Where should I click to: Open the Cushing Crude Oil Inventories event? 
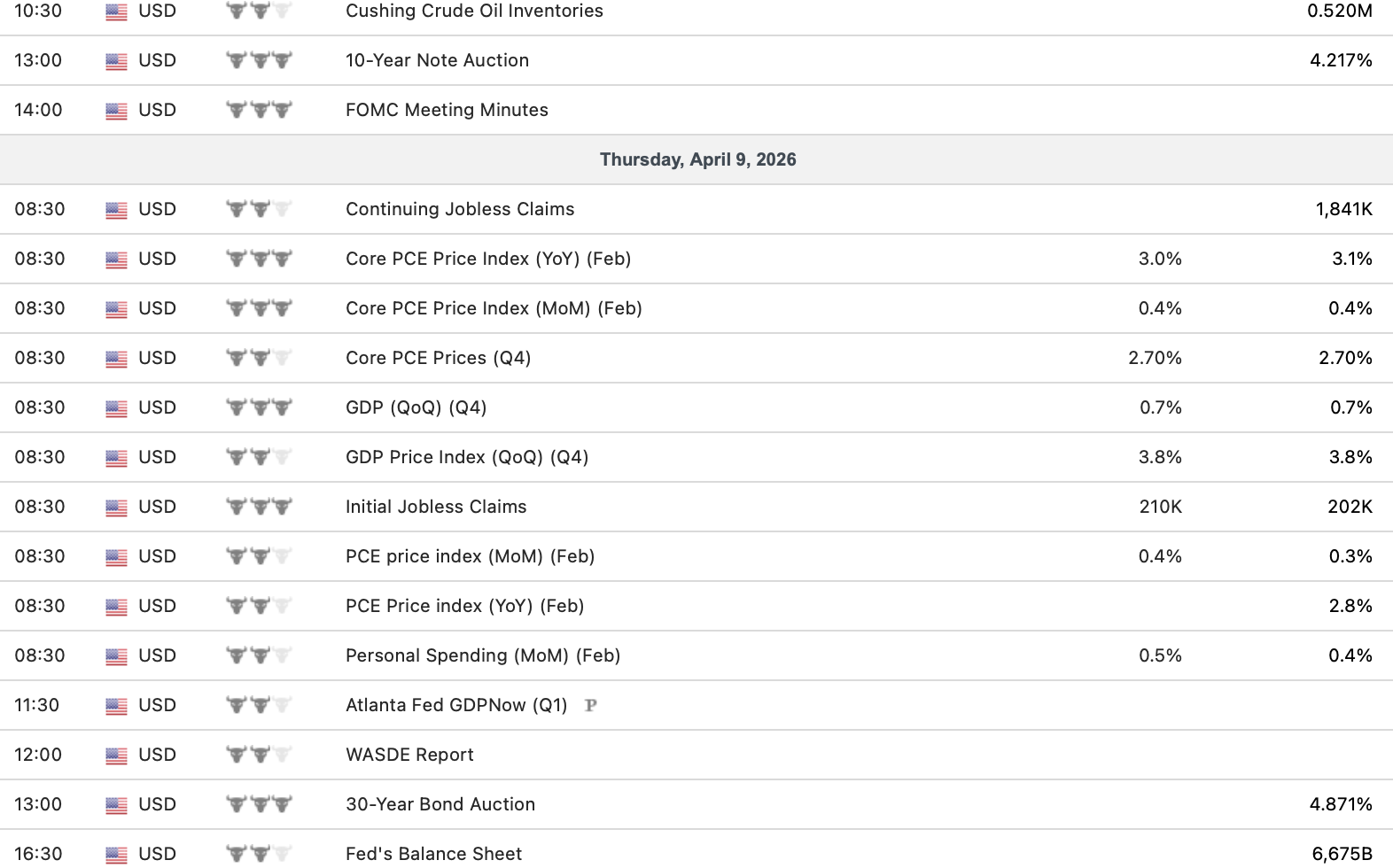click(474, 11)
